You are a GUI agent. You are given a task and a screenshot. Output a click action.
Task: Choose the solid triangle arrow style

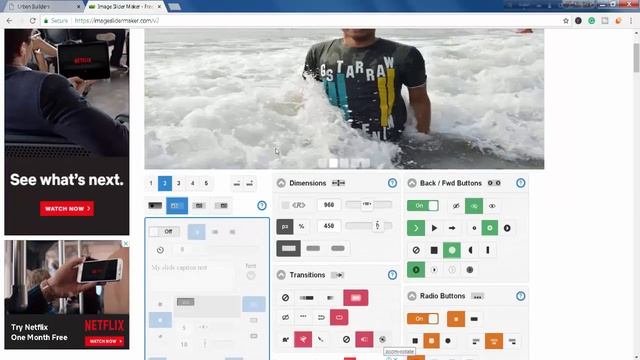click(x=434, y=228)
